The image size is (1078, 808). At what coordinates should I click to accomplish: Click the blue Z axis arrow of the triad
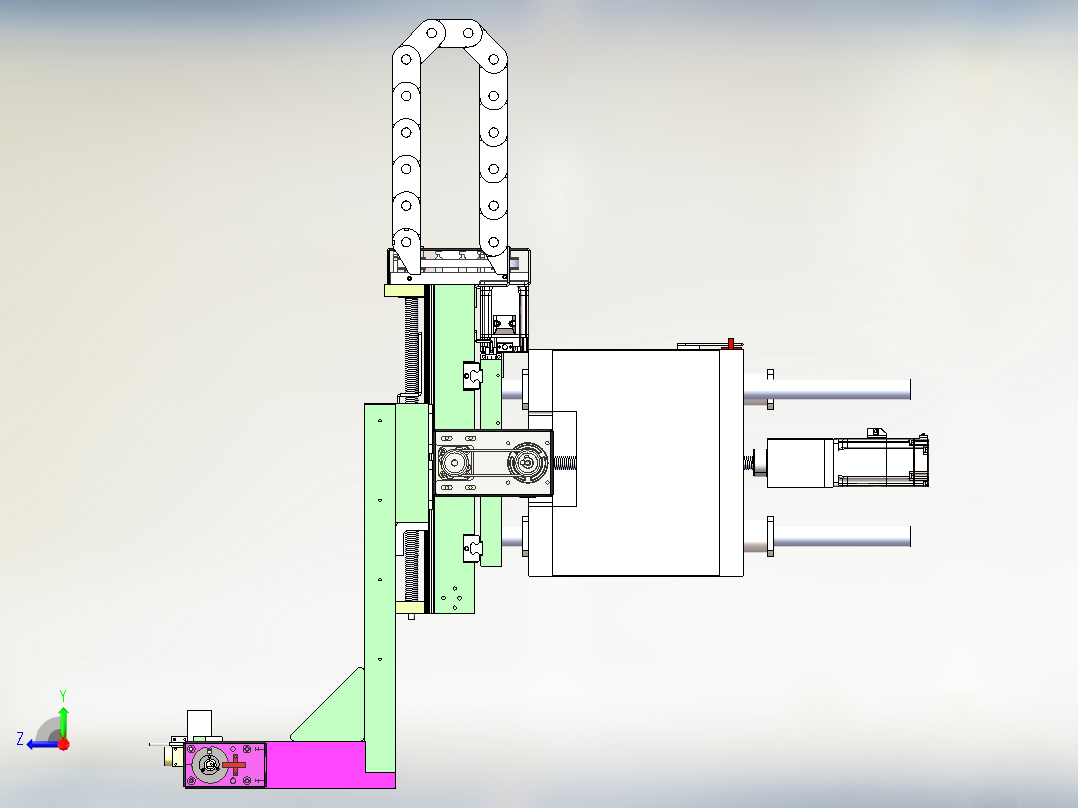pyautogui.click(x=41, y=744)
